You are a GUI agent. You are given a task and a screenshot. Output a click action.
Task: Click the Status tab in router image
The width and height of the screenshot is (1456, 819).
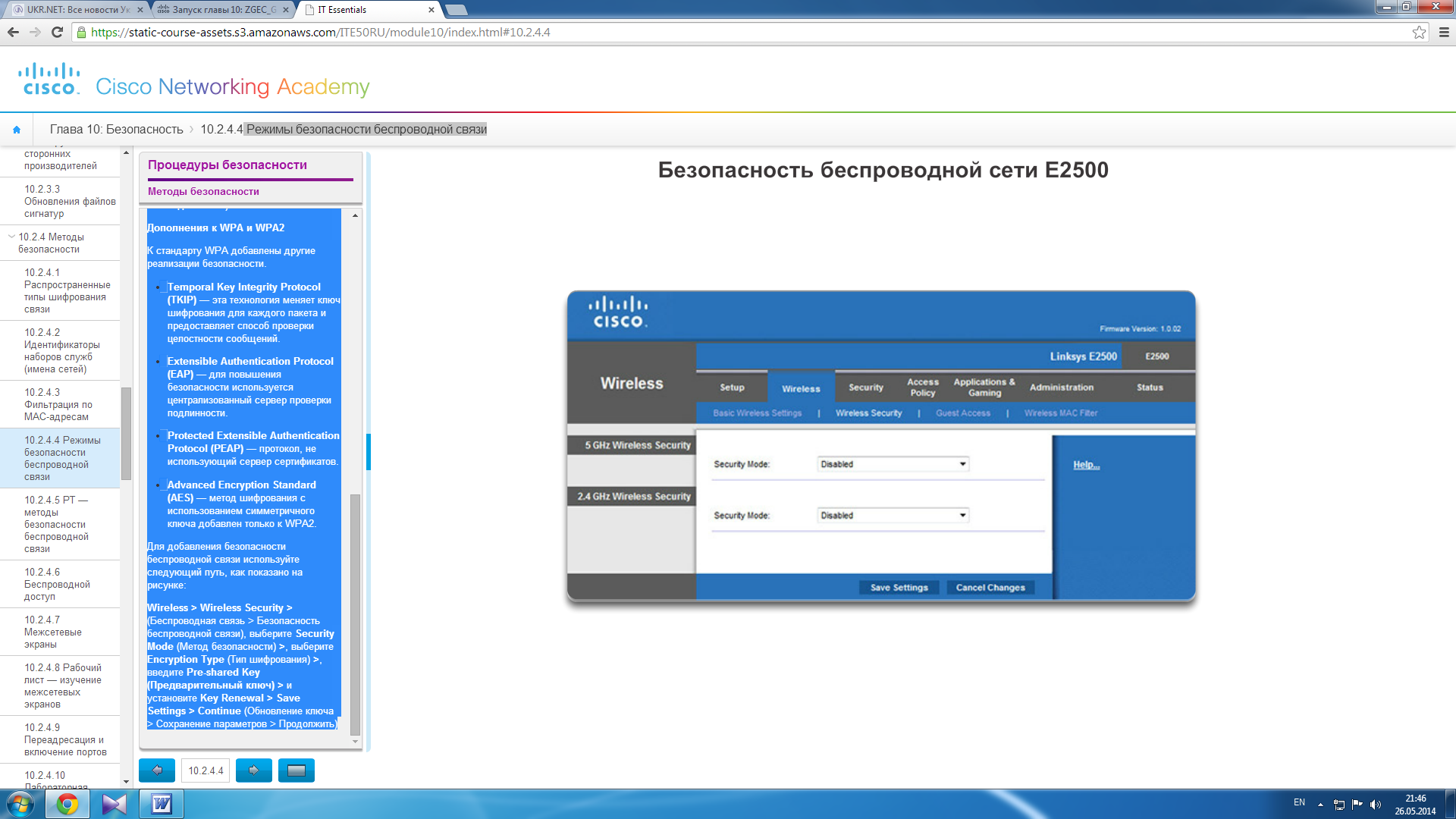pyautogui.click(x=1150, y=388)
